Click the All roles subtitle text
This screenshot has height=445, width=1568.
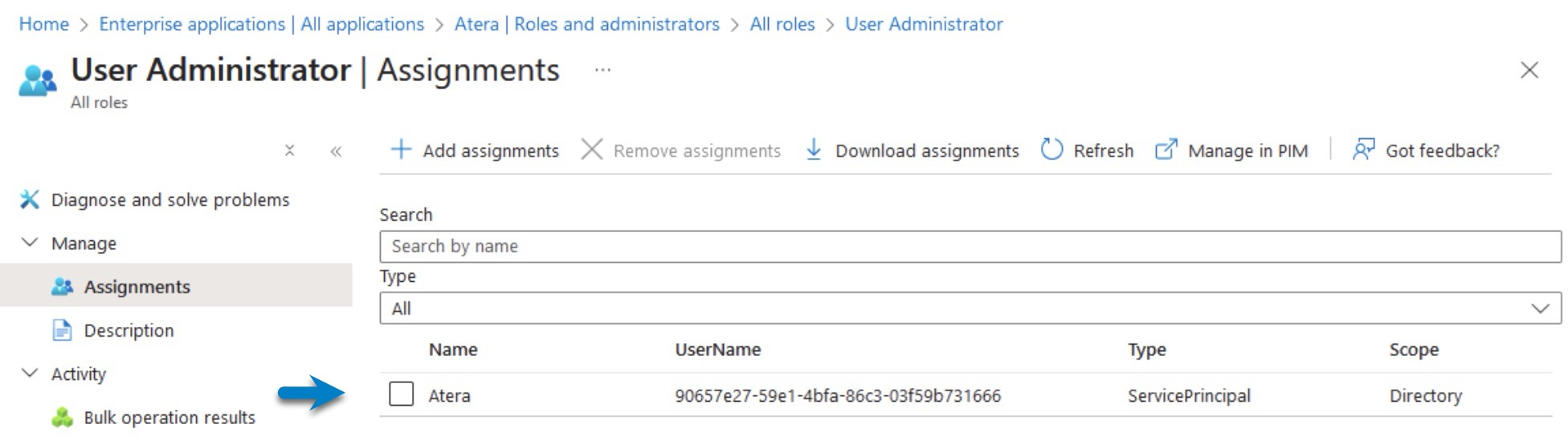tap(100, 102)
